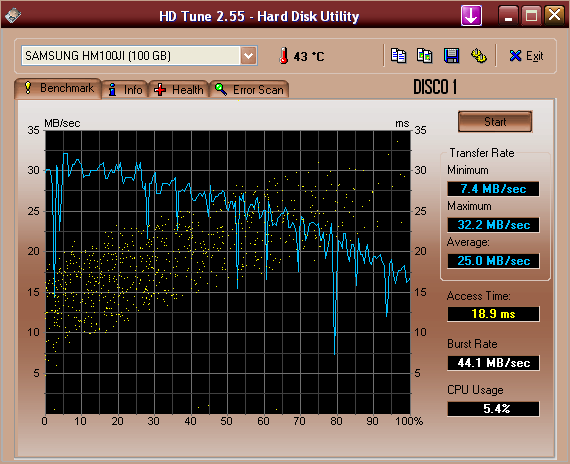
Task: Click the ms axis label on graph
Action: [402, 124]
